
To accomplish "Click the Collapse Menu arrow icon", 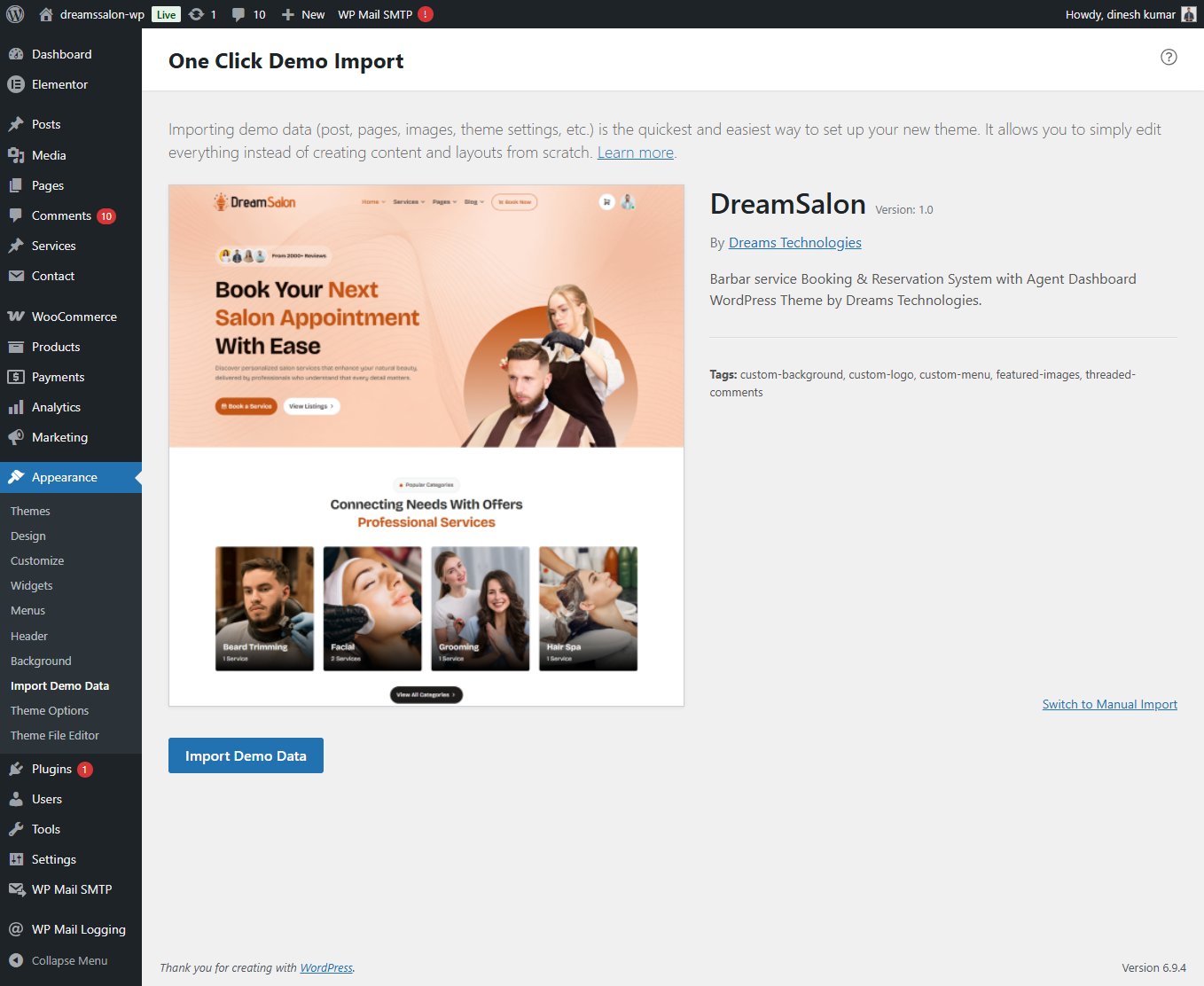I will (16, 960).
